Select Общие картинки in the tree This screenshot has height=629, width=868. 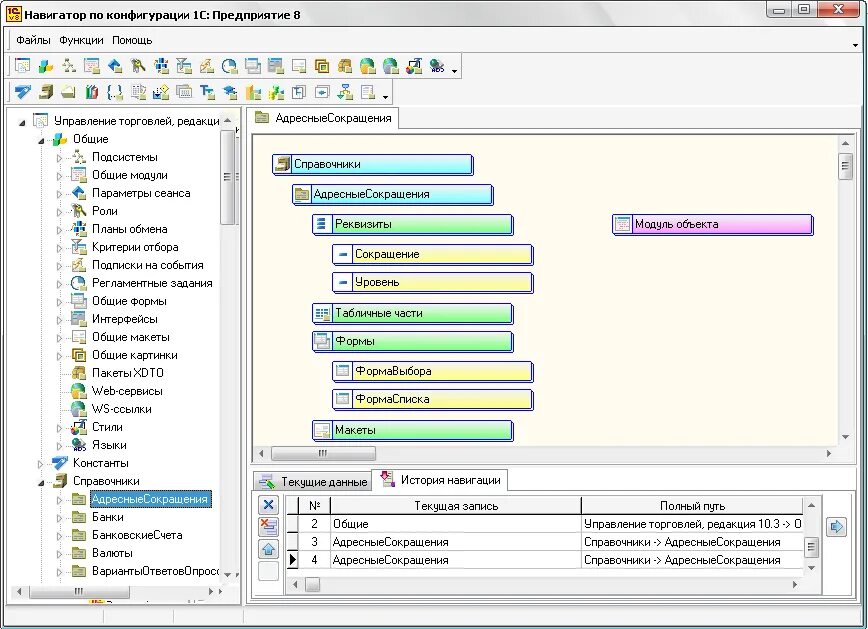point(135,355)
